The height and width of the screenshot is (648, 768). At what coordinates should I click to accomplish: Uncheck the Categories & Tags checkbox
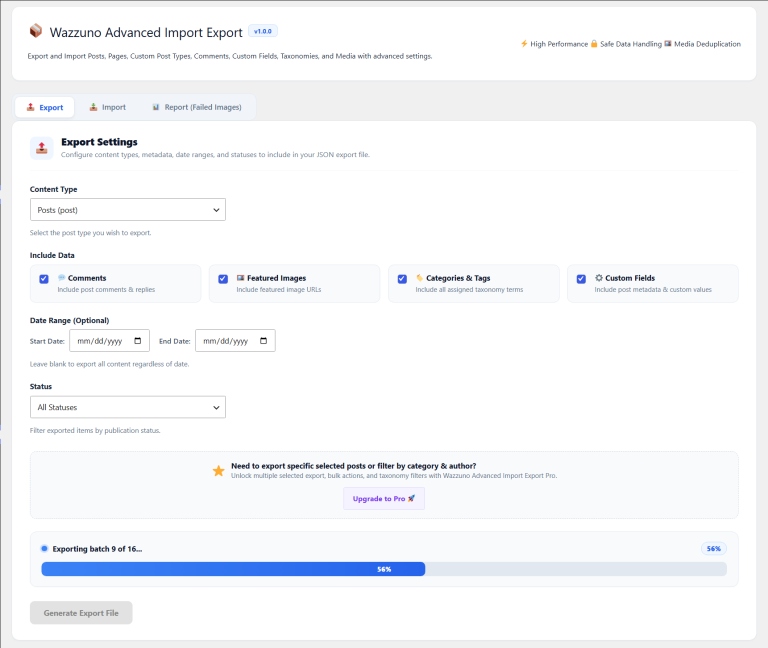[x=402, y=279]
